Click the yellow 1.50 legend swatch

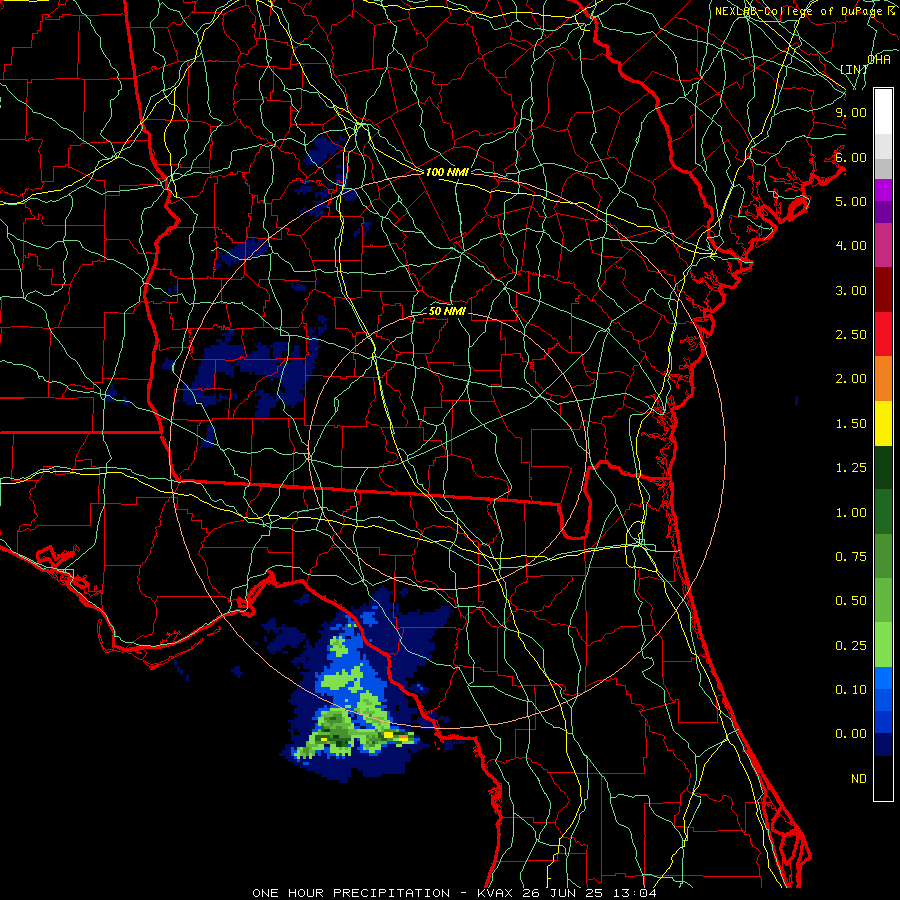(883, 423)
